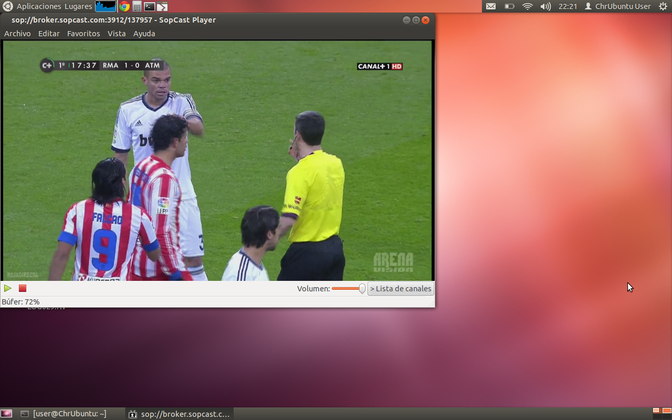Click the video playback area
Viewport: 672px width, 420px height.
coord(217,160)
